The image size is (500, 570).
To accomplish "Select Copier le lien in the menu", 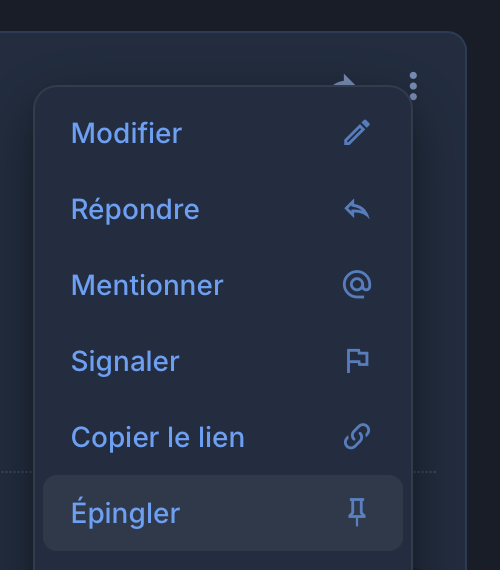I will [x=223, y=437].
